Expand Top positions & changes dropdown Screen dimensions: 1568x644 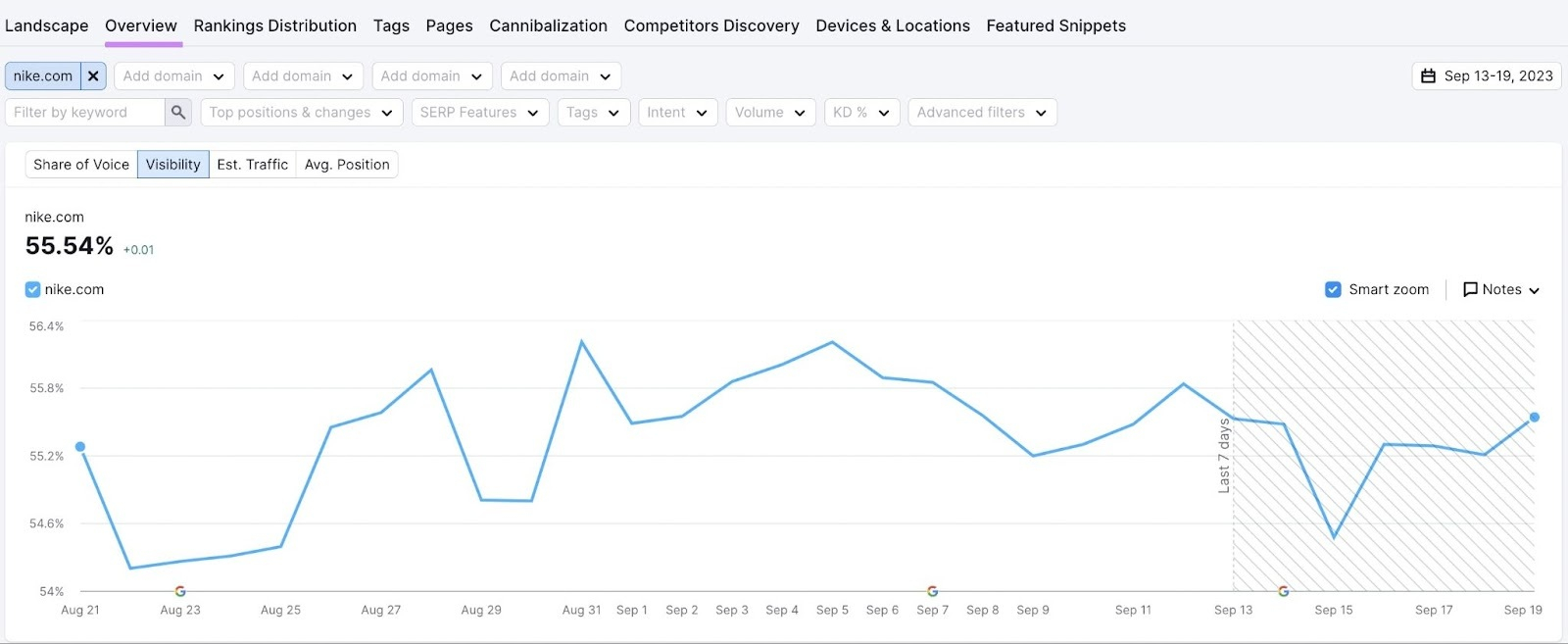pyautogui.click(x=301, y=113)
